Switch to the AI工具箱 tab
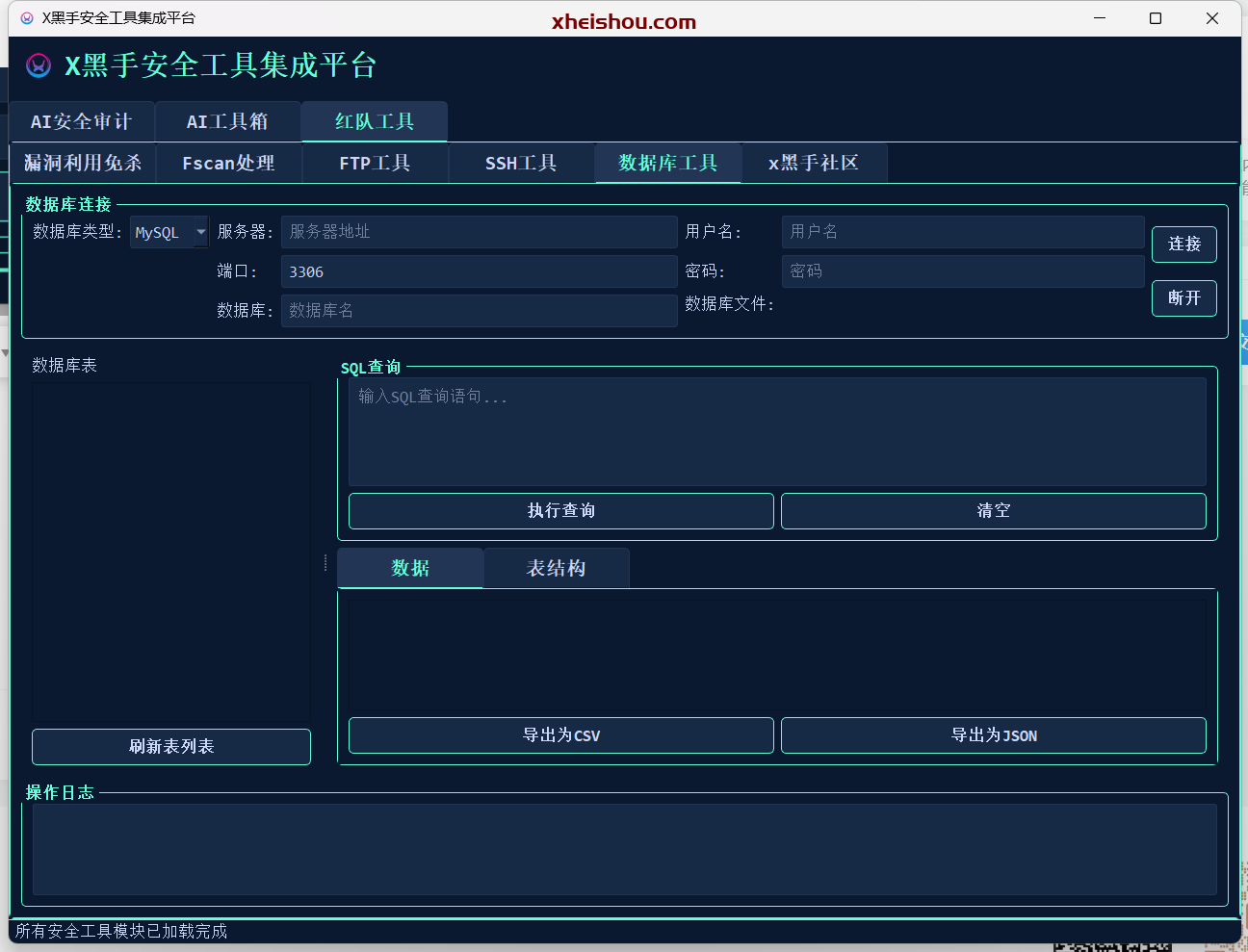Screen dimensions: 1248x952 point(227,121)
